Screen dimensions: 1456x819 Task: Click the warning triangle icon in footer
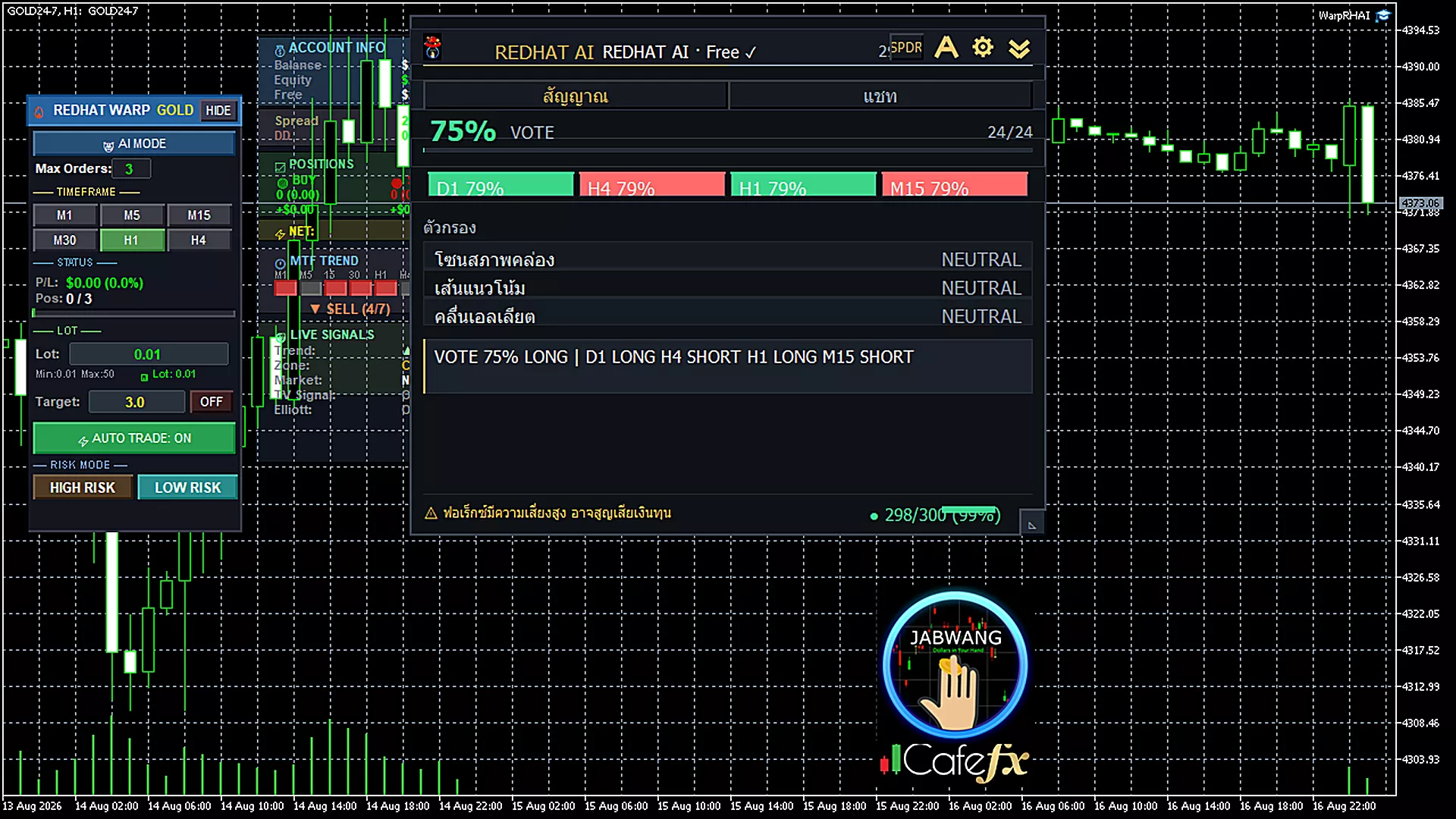431,513
